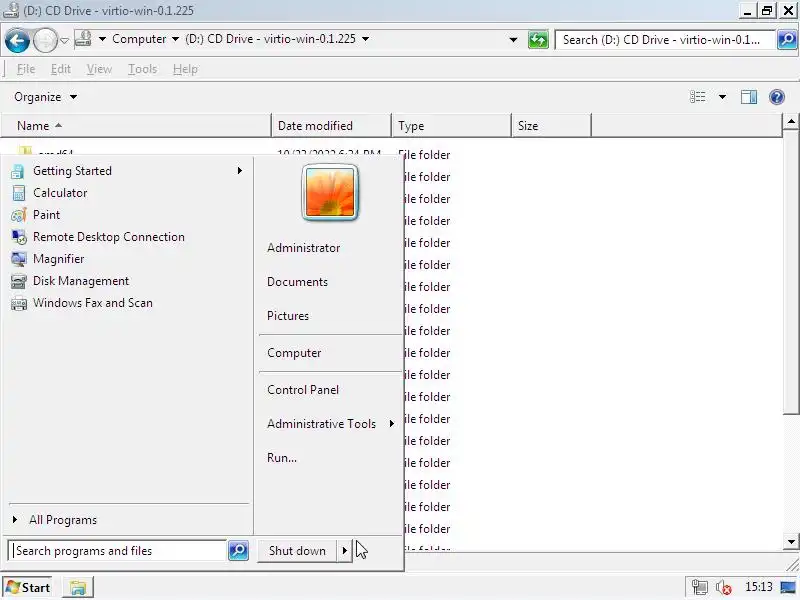Sort by Size column header
The image size is (800, 600).
pos(551,126)
